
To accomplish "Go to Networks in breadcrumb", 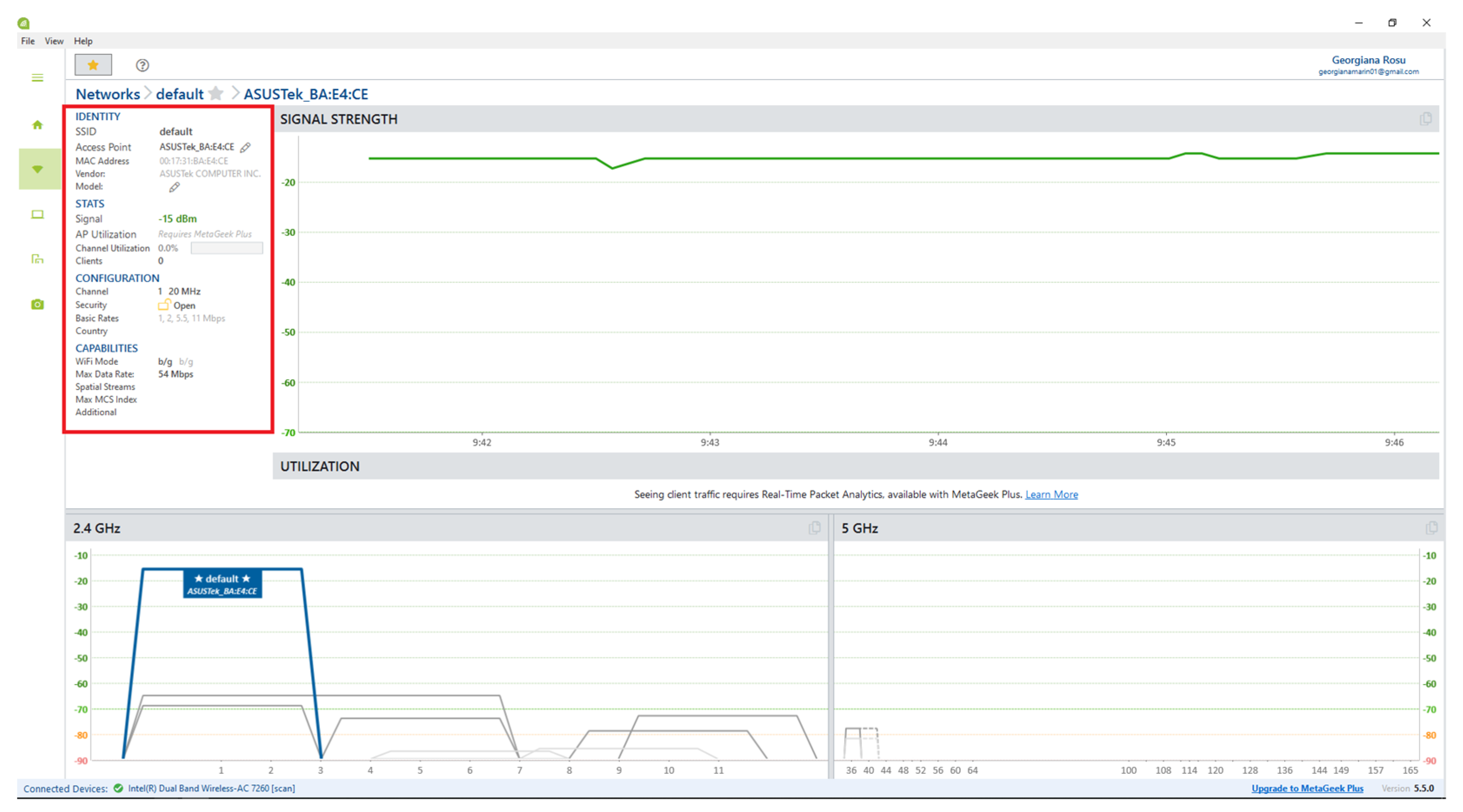I will [x=108, y=94].
